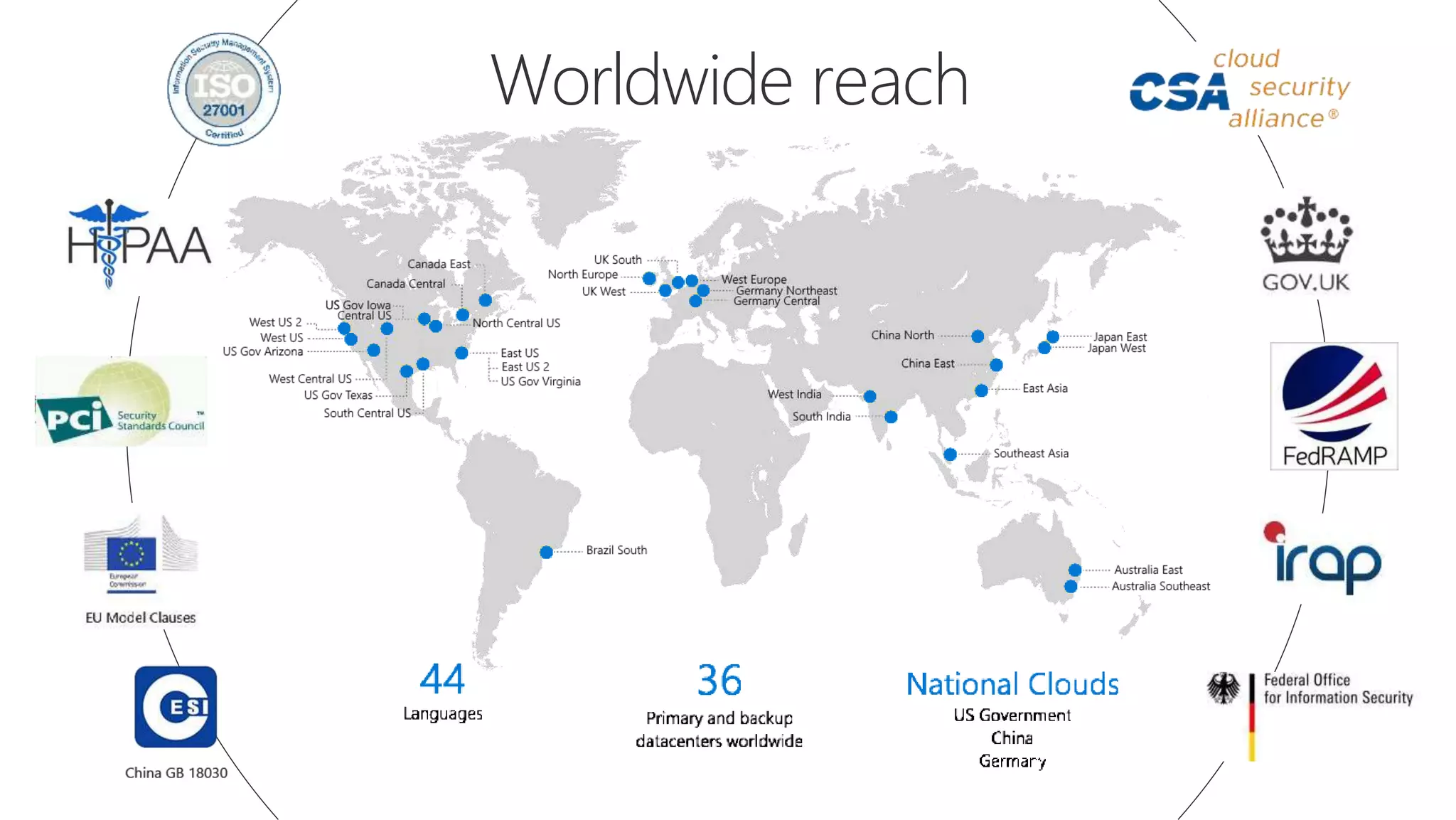Click the US Gov Arizona datacenter dot
The height and width of the screenshot is (820, 1456).
[373, 350]
